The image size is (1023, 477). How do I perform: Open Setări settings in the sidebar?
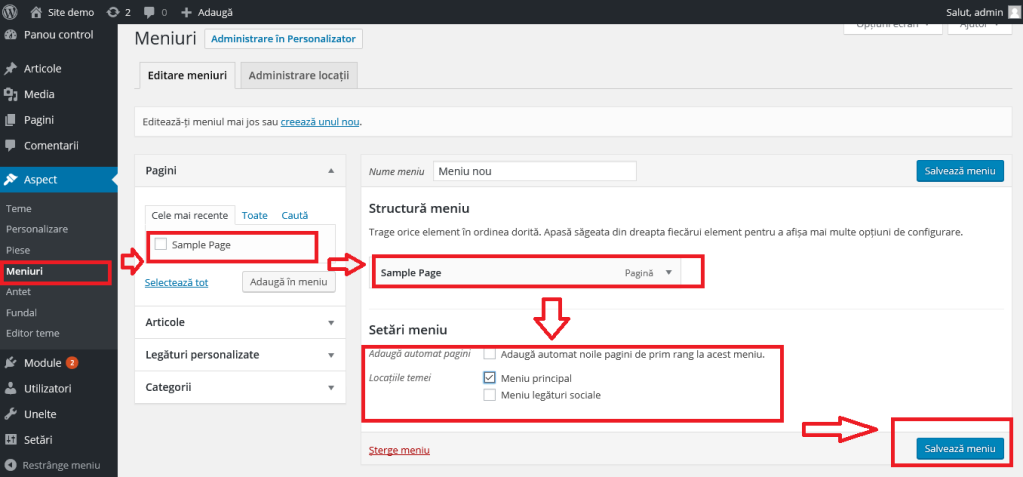click(39, 439)
